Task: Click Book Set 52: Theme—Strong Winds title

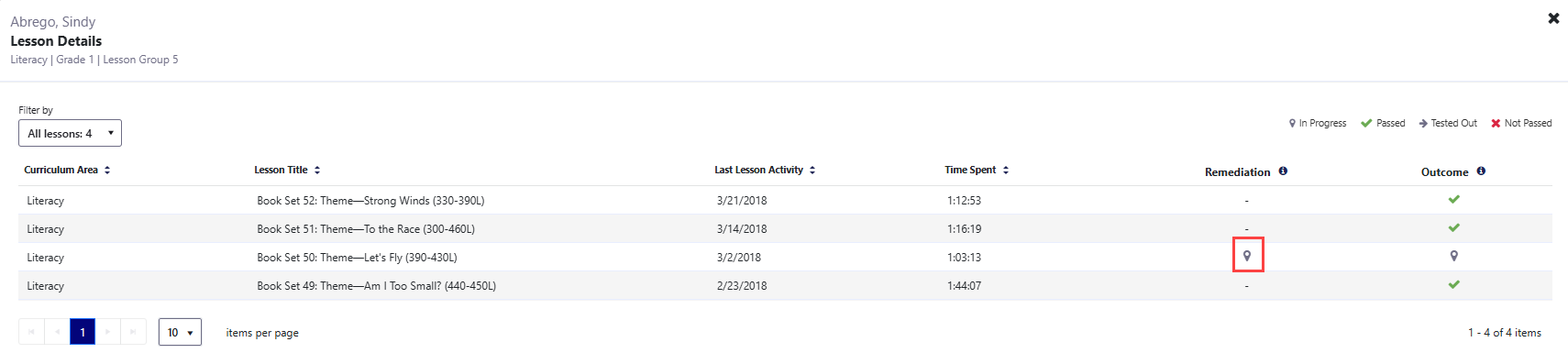Action: click(x=370, y=201)
